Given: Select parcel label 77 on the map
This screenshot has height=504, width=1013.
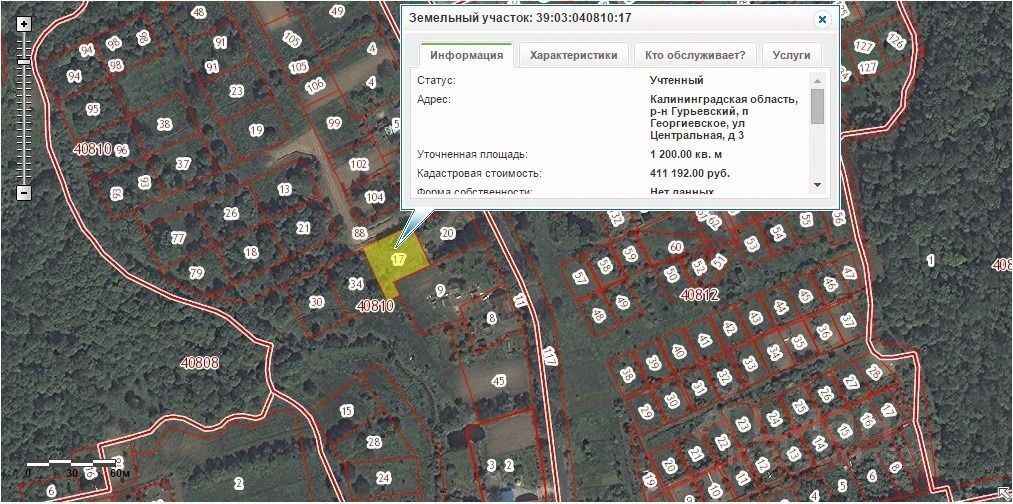Looking at the screenshot, I should pos(178,238).
